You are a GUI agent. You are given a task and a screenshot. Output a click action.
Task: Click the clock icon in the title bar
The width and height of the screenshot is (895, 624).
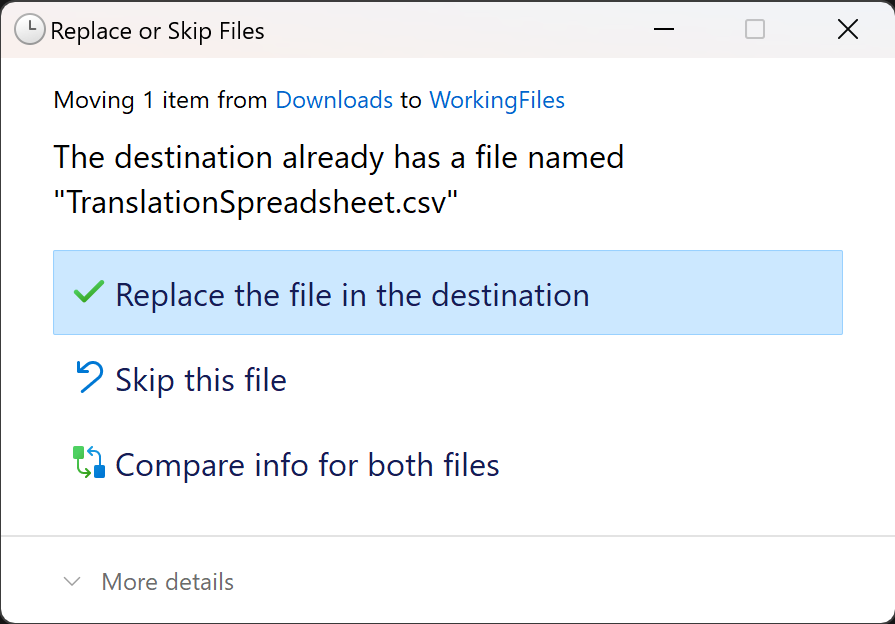click(x=31, y=30)
